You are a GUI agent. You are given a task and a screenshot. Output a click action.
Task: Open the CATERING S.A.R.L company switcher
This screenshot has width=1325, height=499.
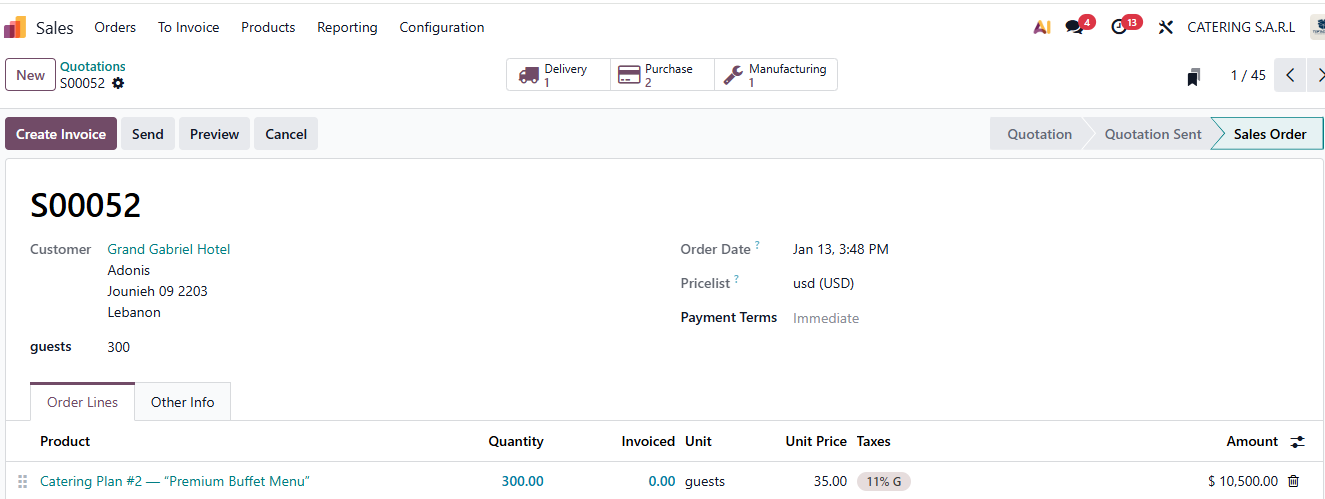[x=1240, y=27]
